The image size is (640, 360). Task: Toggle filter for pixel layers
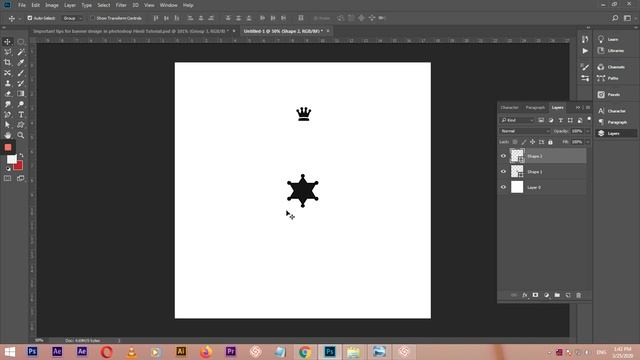[x=541, y=120]
